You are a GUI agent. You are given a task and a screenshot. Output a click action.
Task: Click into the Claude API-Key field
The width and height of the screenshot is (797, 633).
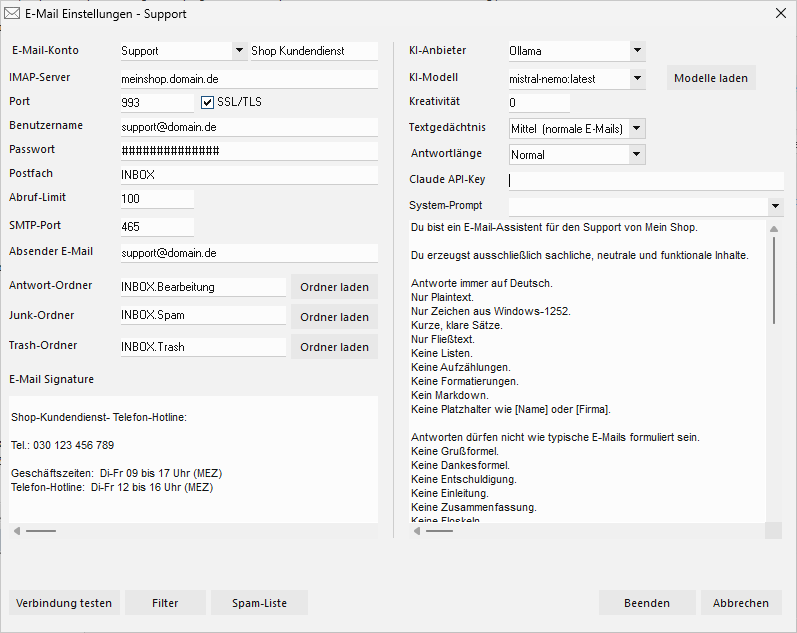tap(645, 181)
